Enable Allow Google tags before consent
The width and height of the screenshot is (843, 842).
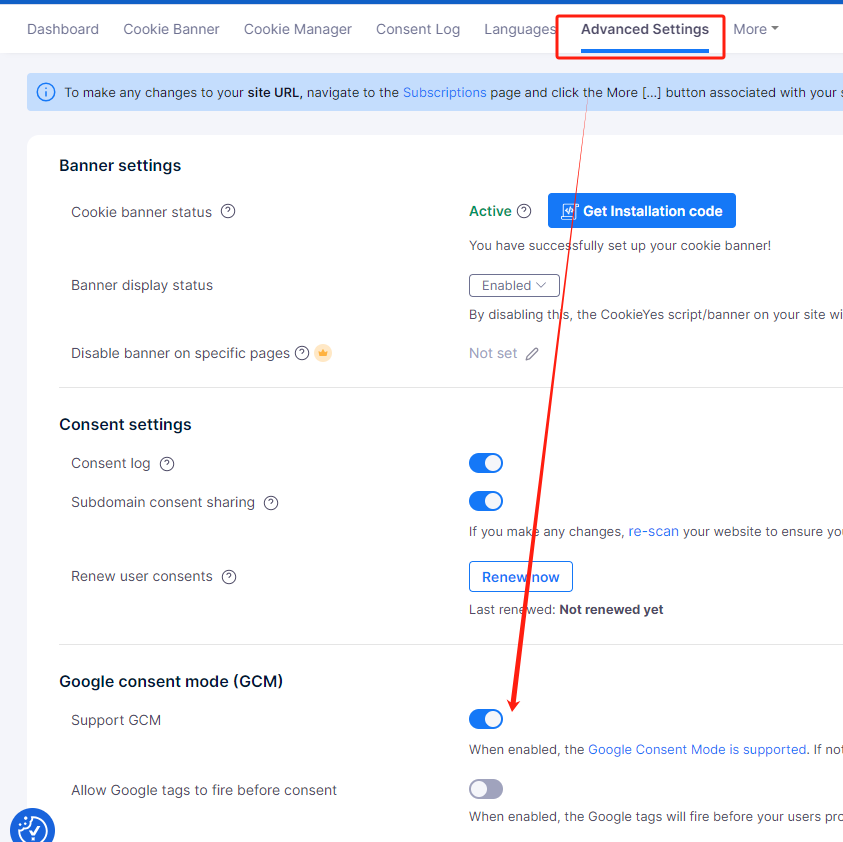486,789
